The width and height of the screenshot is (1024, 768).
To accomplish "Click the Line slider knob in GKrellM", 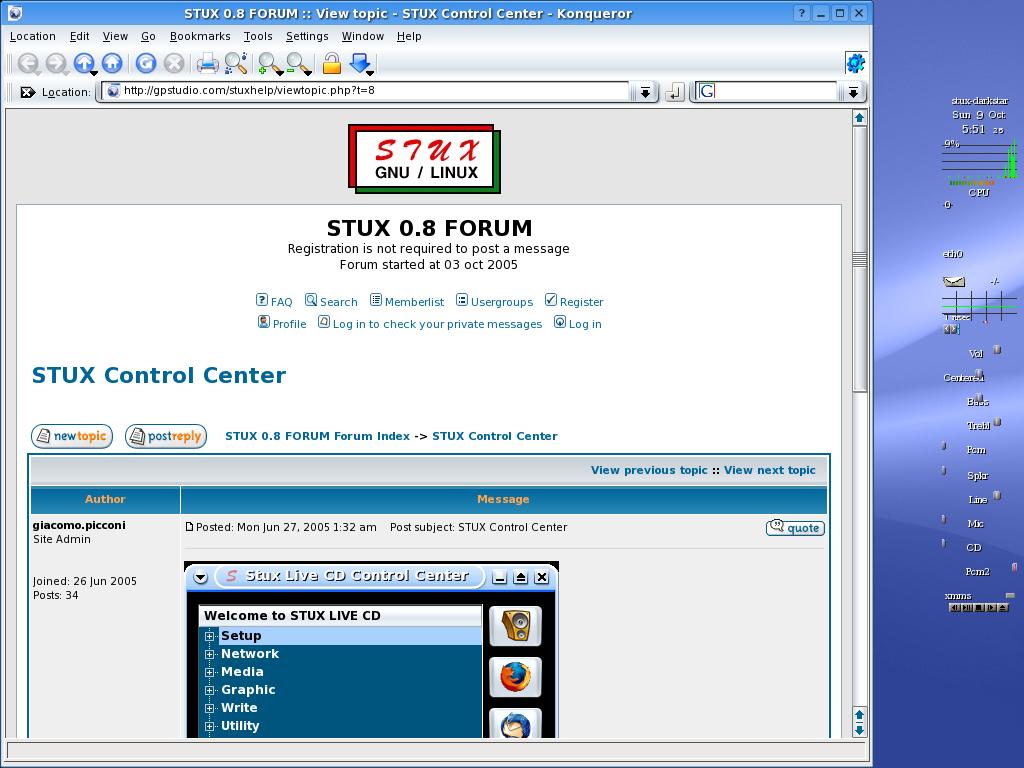I will click(997, 496).
